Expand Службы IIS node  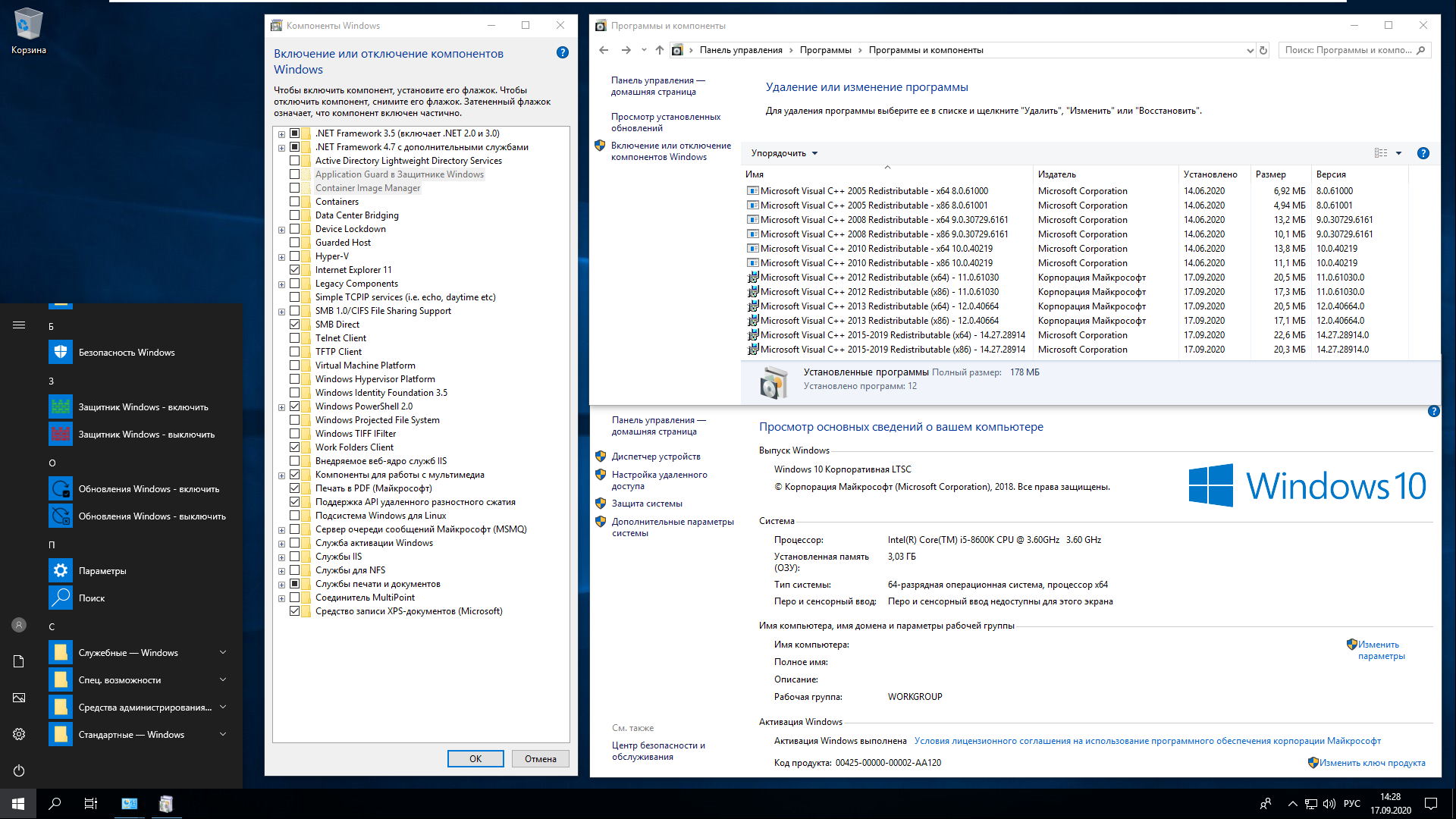pyautogui.click(x=281, y=557)
